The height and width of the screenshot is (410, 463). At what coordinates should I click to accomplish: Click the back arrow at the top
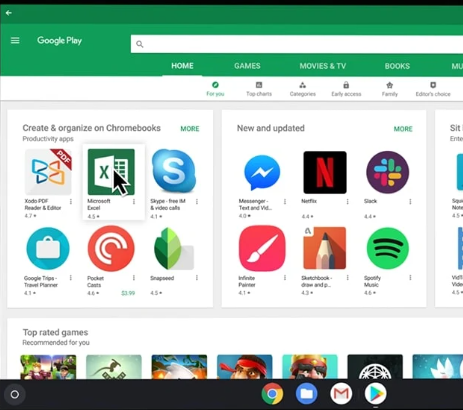(x=9, y=13)
